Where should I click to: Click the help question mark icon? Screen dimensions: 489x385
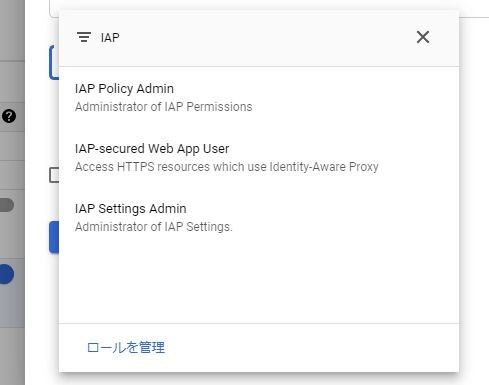click(9, 116)
